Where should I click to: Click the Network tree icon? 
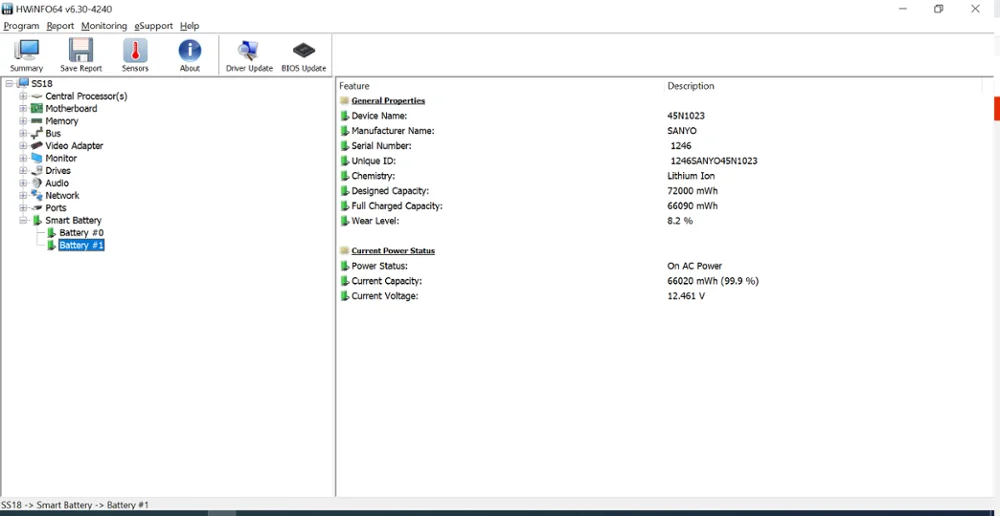[x=36, y=195]
